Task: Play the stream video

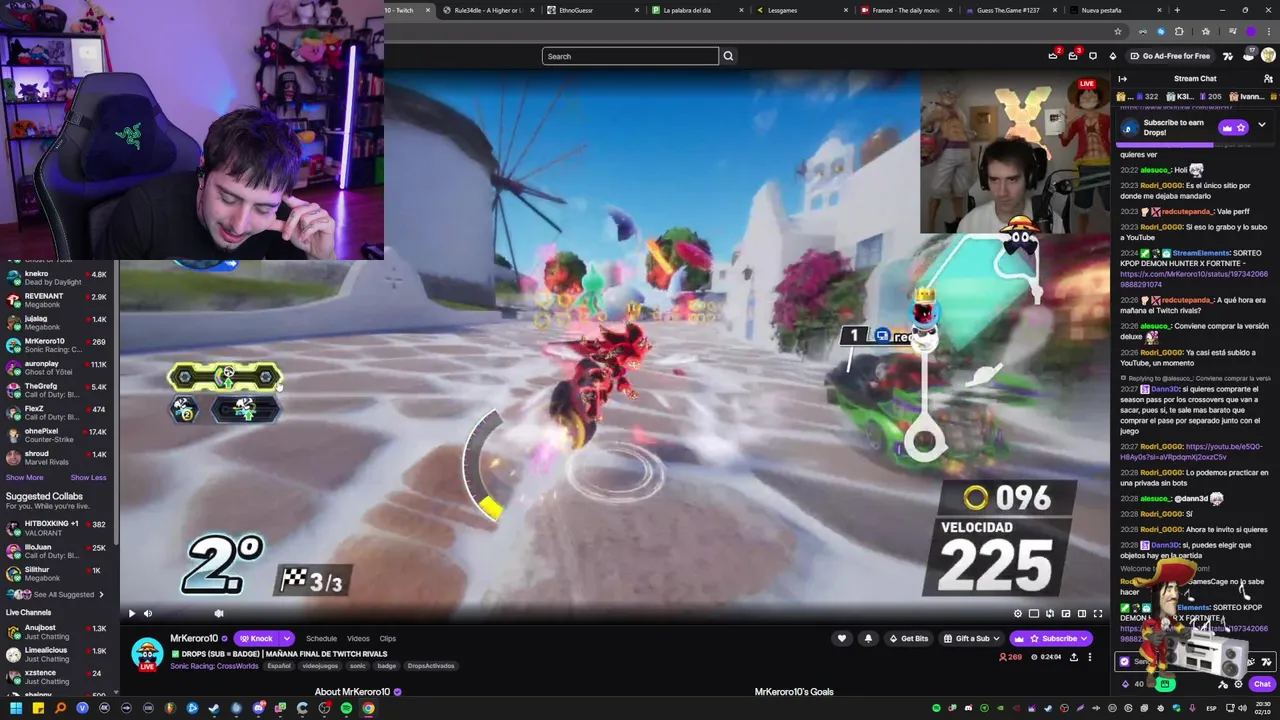Action: [131, 614]
